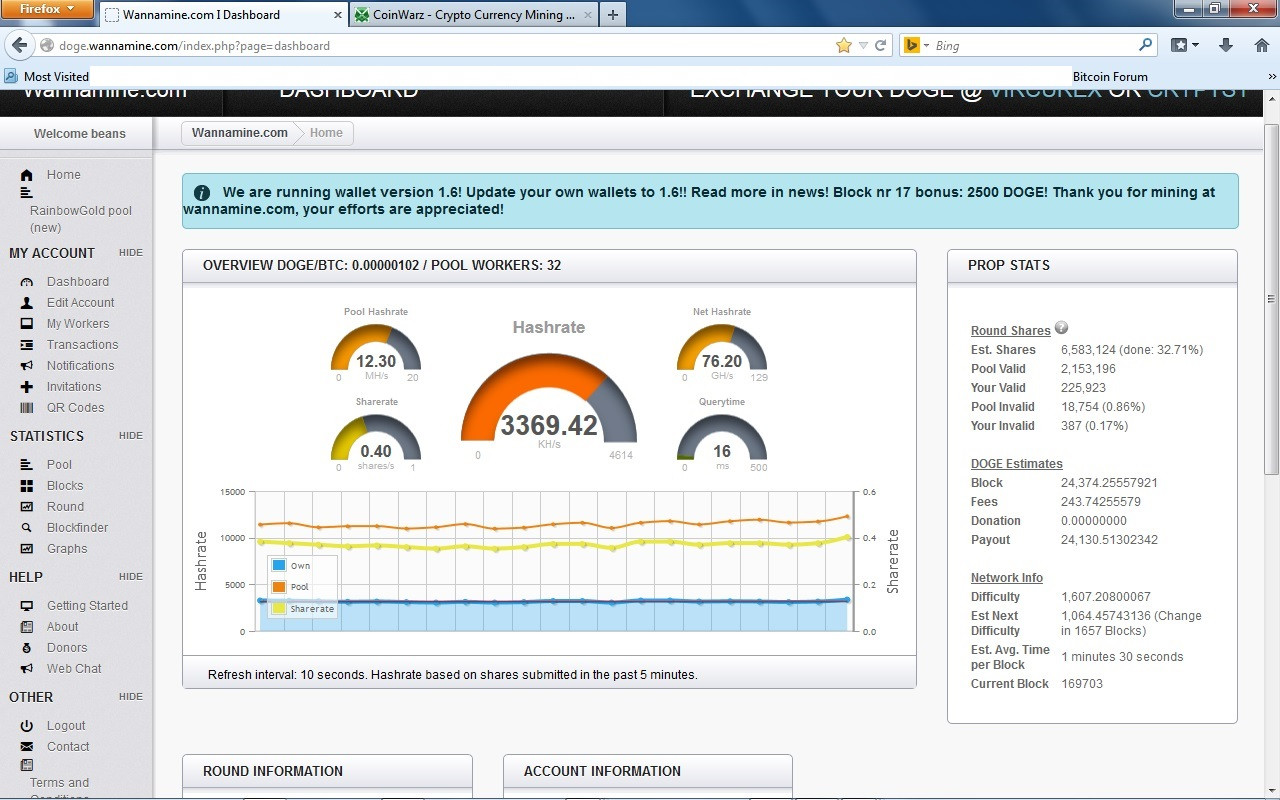Click the Invitations plus icon

click(26, 387)
